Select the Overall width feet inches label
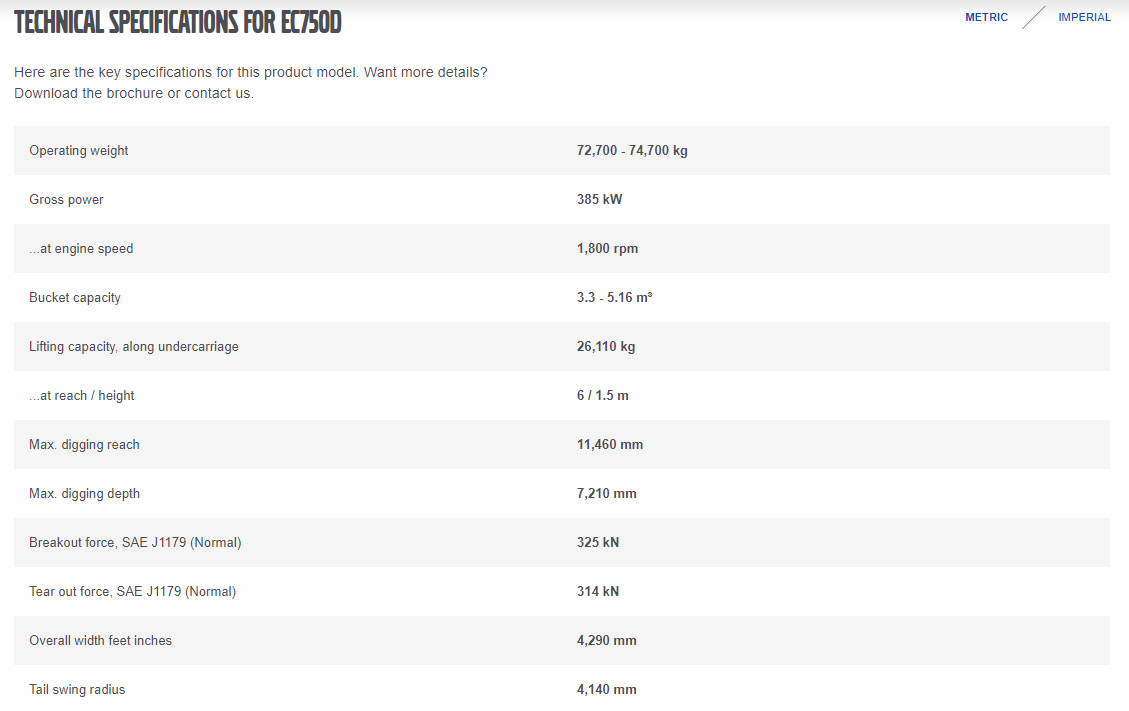 click(101, 641)
